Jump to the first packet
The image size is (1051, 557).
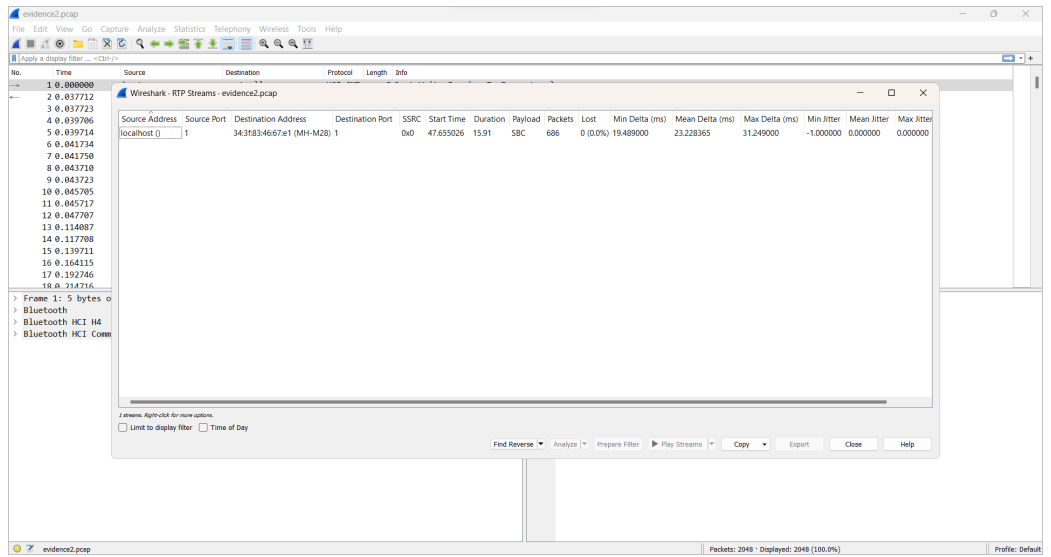198,44
